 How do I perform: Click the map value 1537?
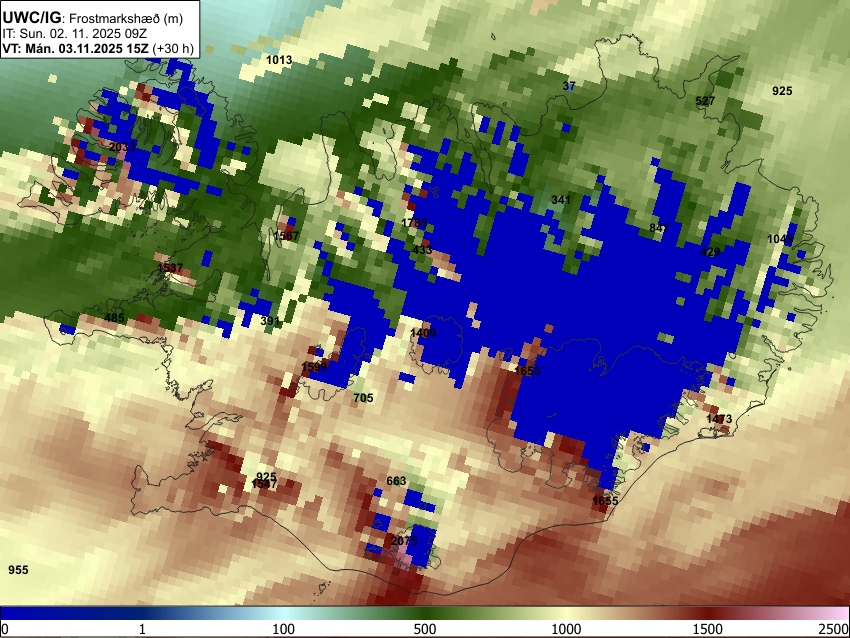tap(170, 268)
